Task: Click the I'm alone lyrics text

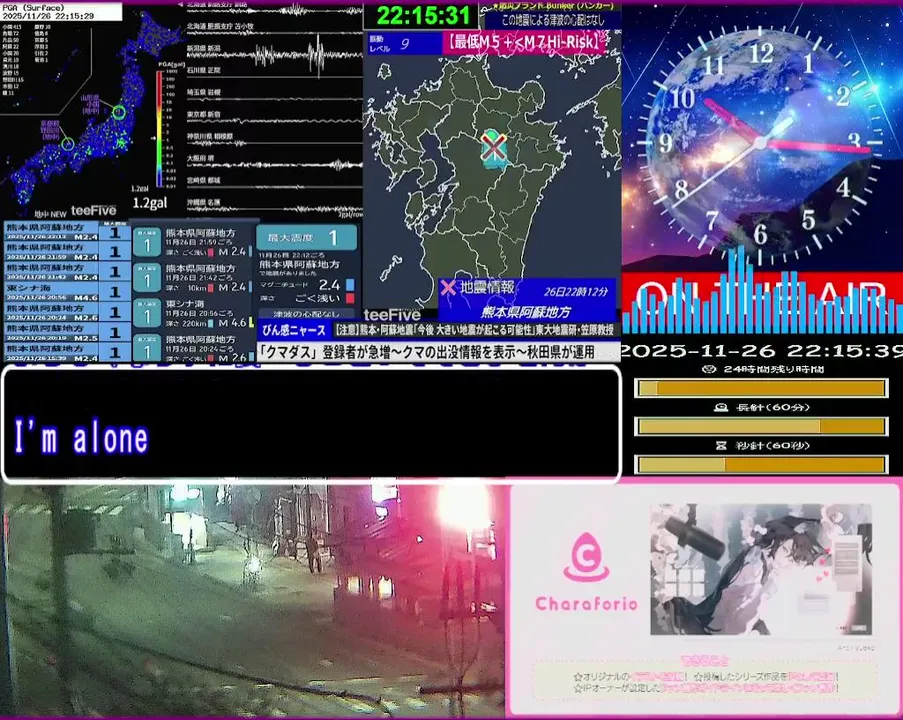Action: 81,437
